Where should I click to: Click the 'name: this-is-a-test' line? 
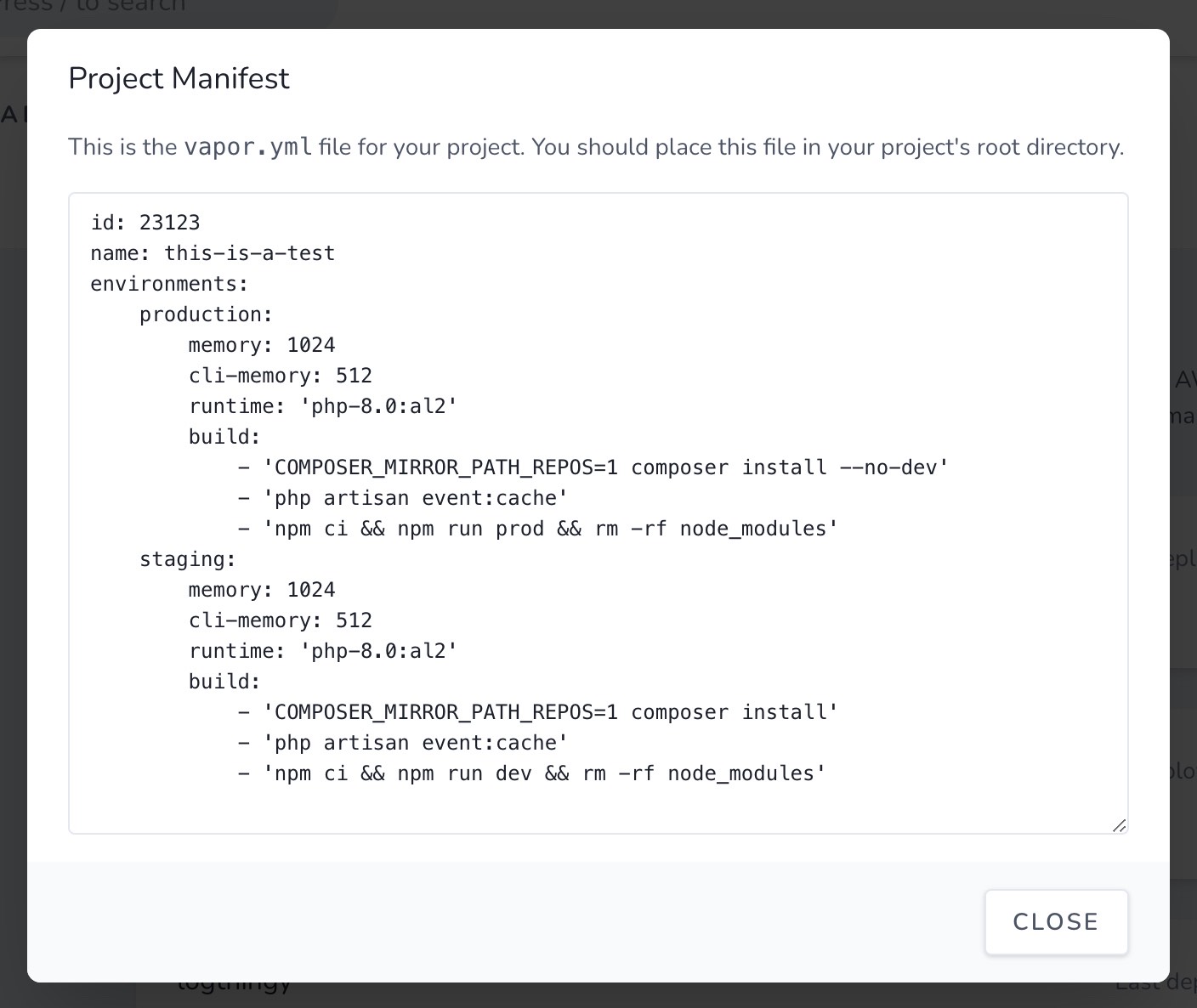pyautogui.click(x=213, y=253)
